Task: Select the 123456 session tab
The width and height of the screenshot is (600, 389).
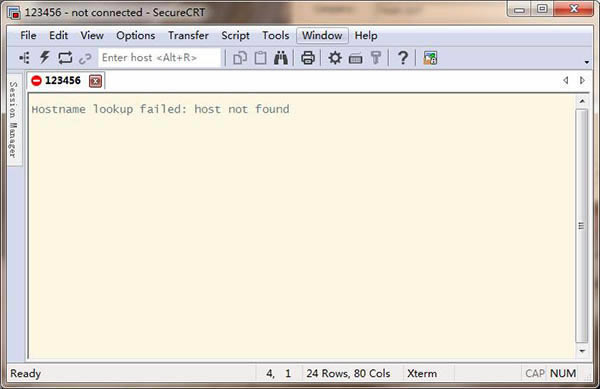Action: (x=63, y=81)
